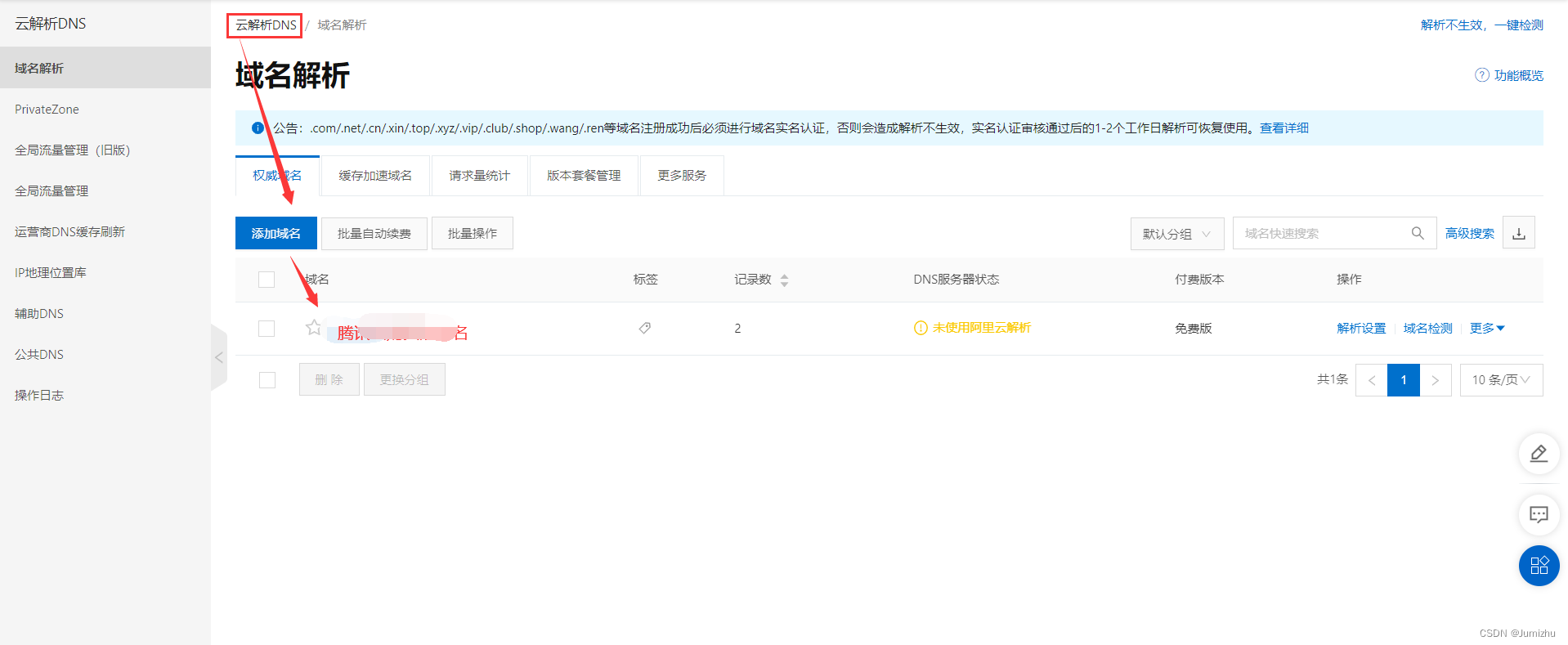The image size is (1568, 645).
Task: Switch to the 更多服务 tab
Action: (x=682, y=176)
